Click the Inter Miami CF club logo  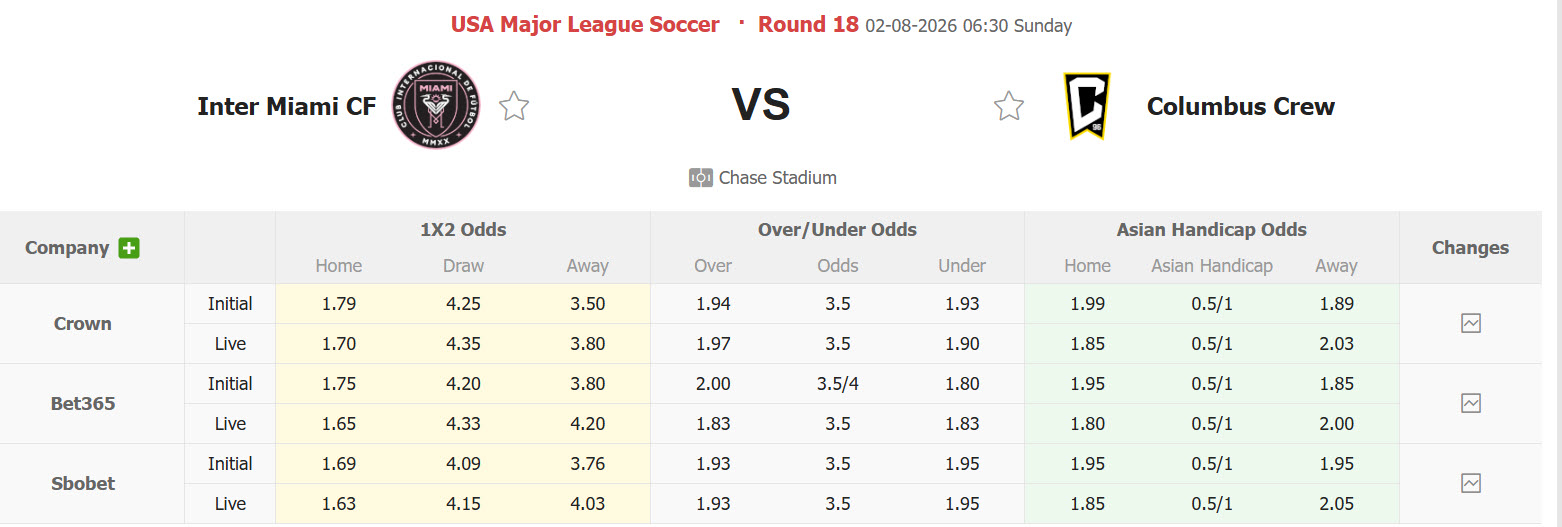click(435, 106)
